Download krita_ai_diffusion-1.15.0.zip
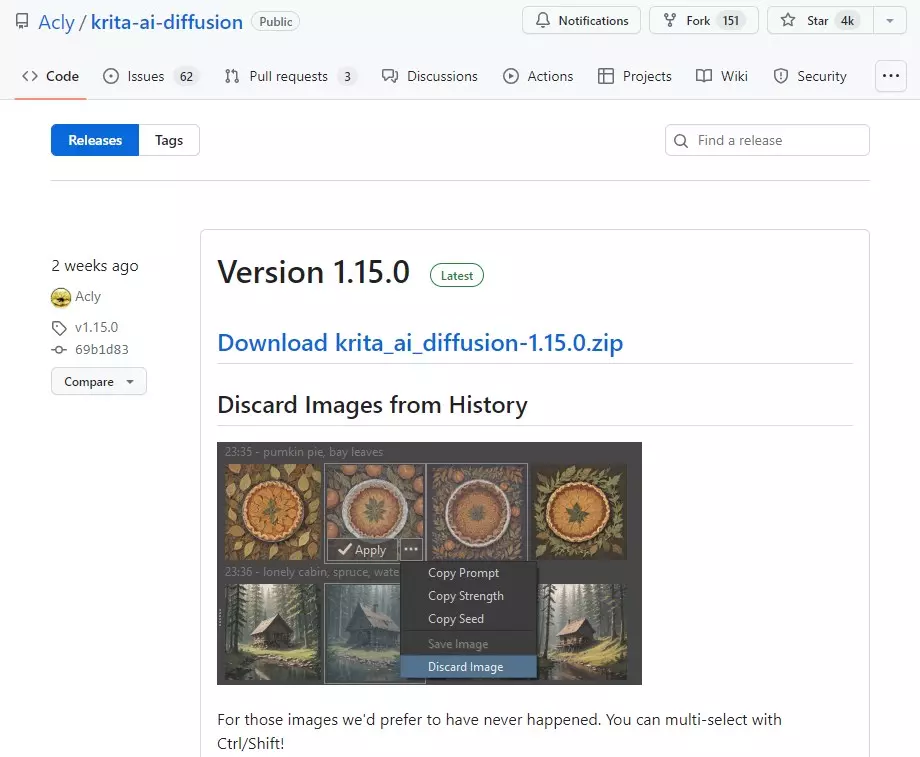 (420, 343)
